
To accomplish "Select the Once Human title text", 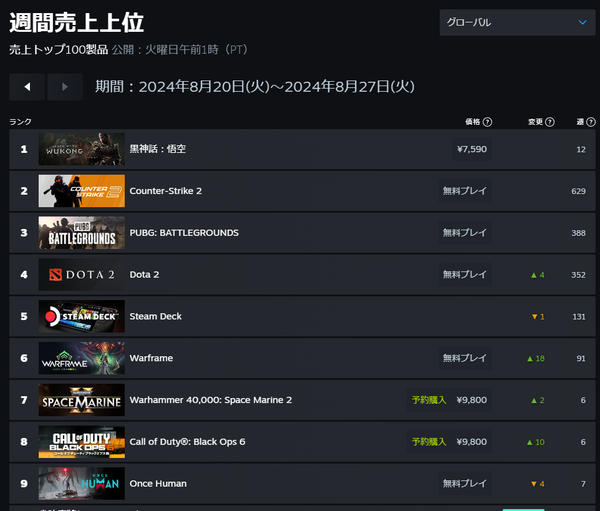I will click(158, 483).
